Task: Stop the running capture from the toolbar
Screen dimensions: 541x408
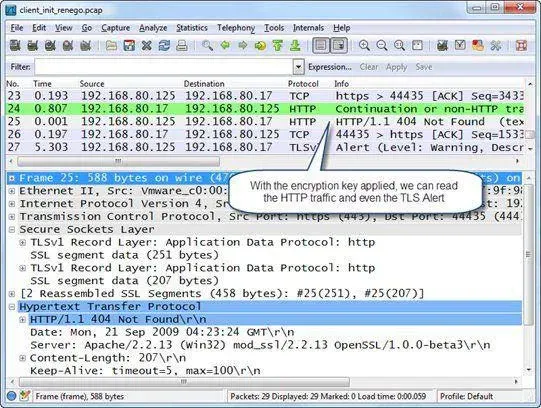Action: 68,46
